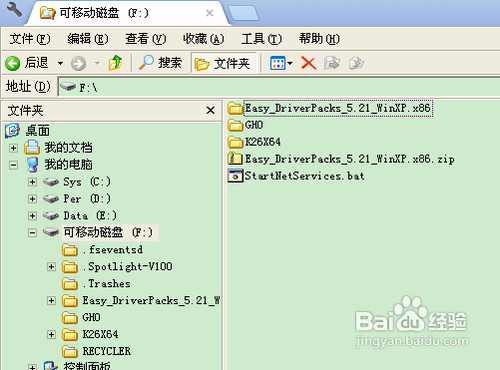Viewport: 500px width, 370px height.
Task: Select GHO folder in the tree
Action: (91, 317)
